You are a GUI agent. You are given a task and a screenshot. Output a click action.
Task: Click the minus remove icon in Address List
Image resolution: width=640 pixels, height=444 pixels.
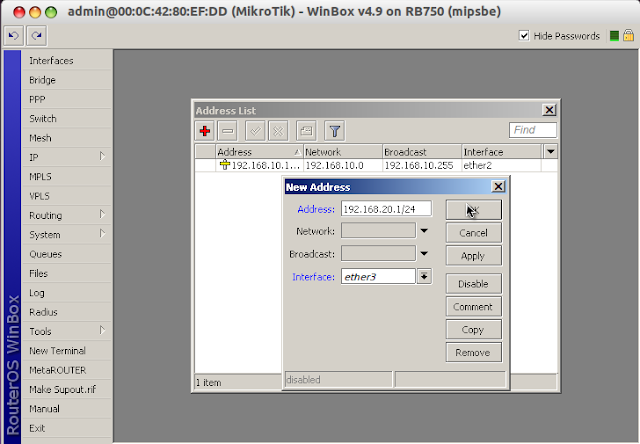click(x=228, y=131)
